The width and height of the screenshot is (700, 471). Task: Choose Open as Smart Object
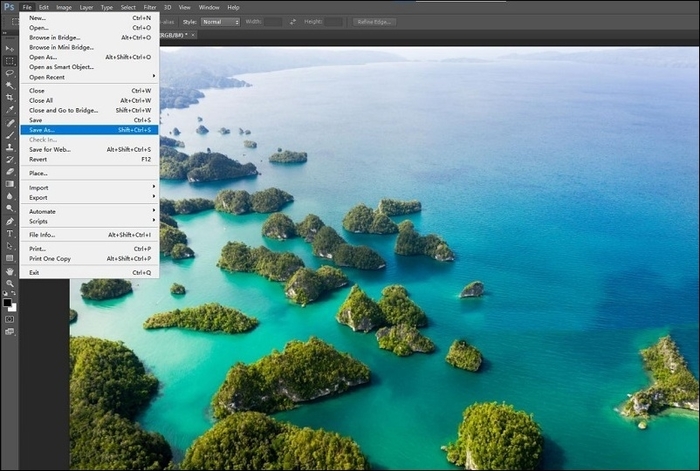coord(89,67)
